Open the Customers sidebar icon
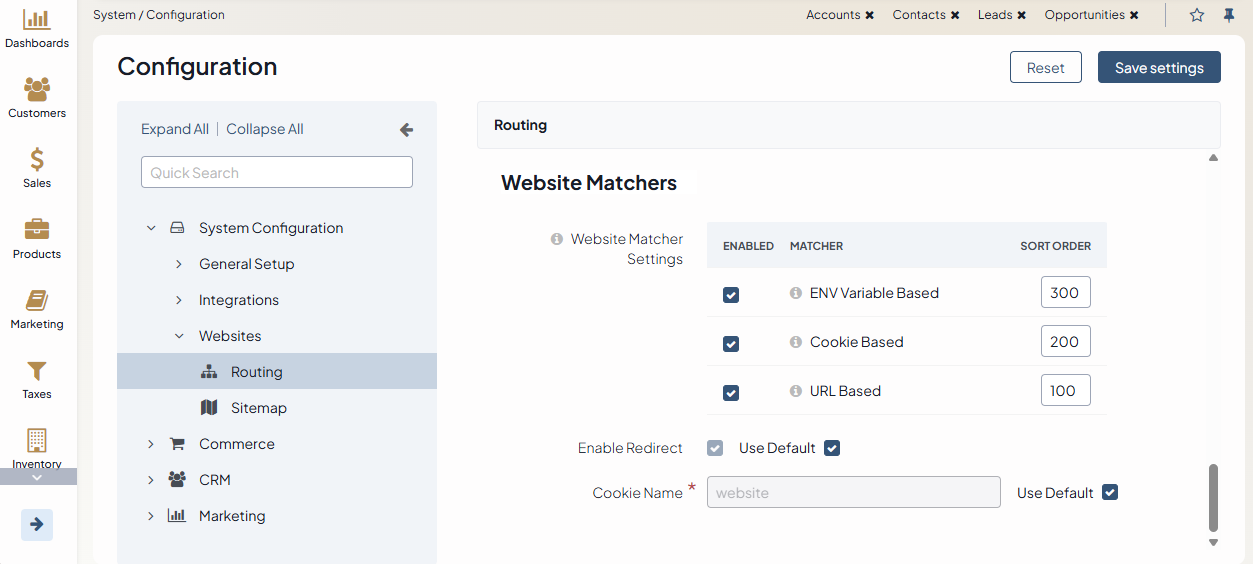The width and height of the screenshot is (1253, 564). pyautogui.click(x=37, y=90)
